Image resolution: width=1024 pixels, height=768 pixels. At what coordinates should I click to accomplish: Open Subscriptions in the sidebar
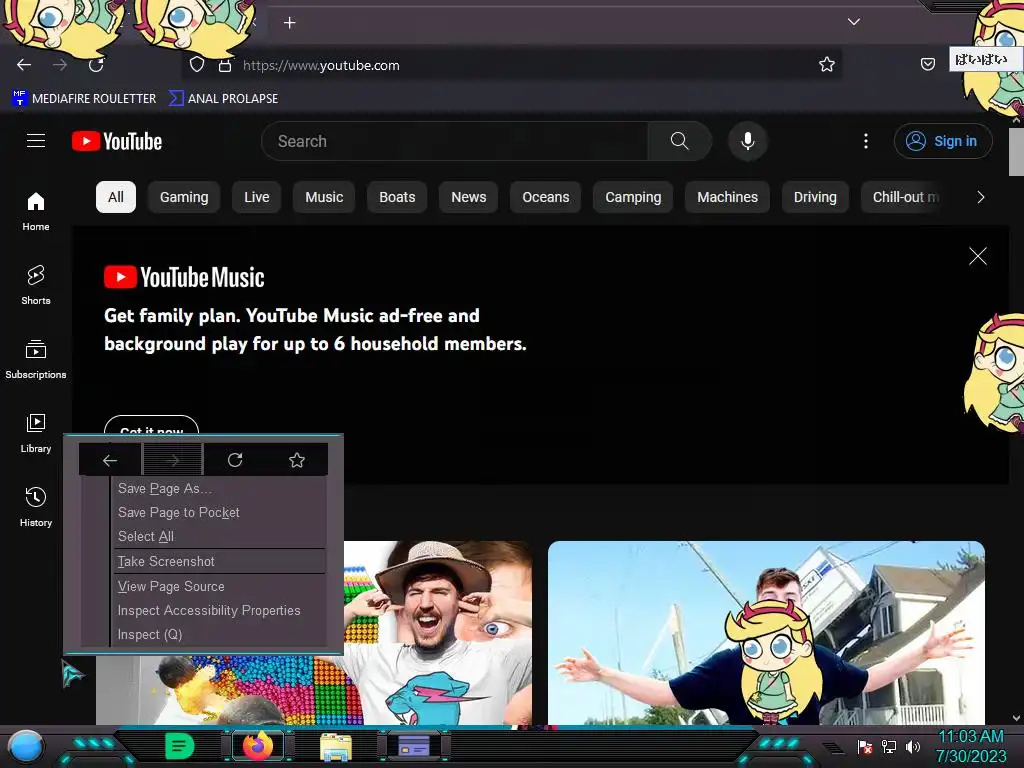point(36,359)
